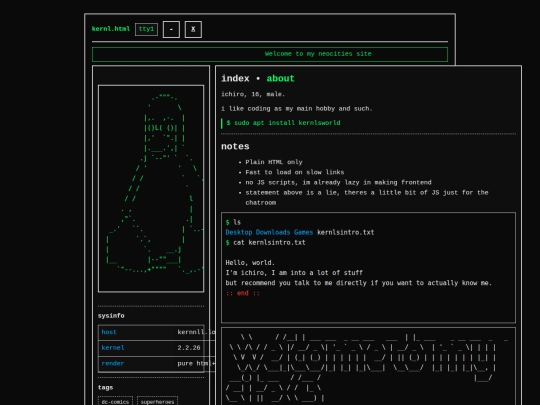Viewport: 540px width, 405px height.
Task: Click the 'ichiro, 16, male.' line
Action: [253, 94]
